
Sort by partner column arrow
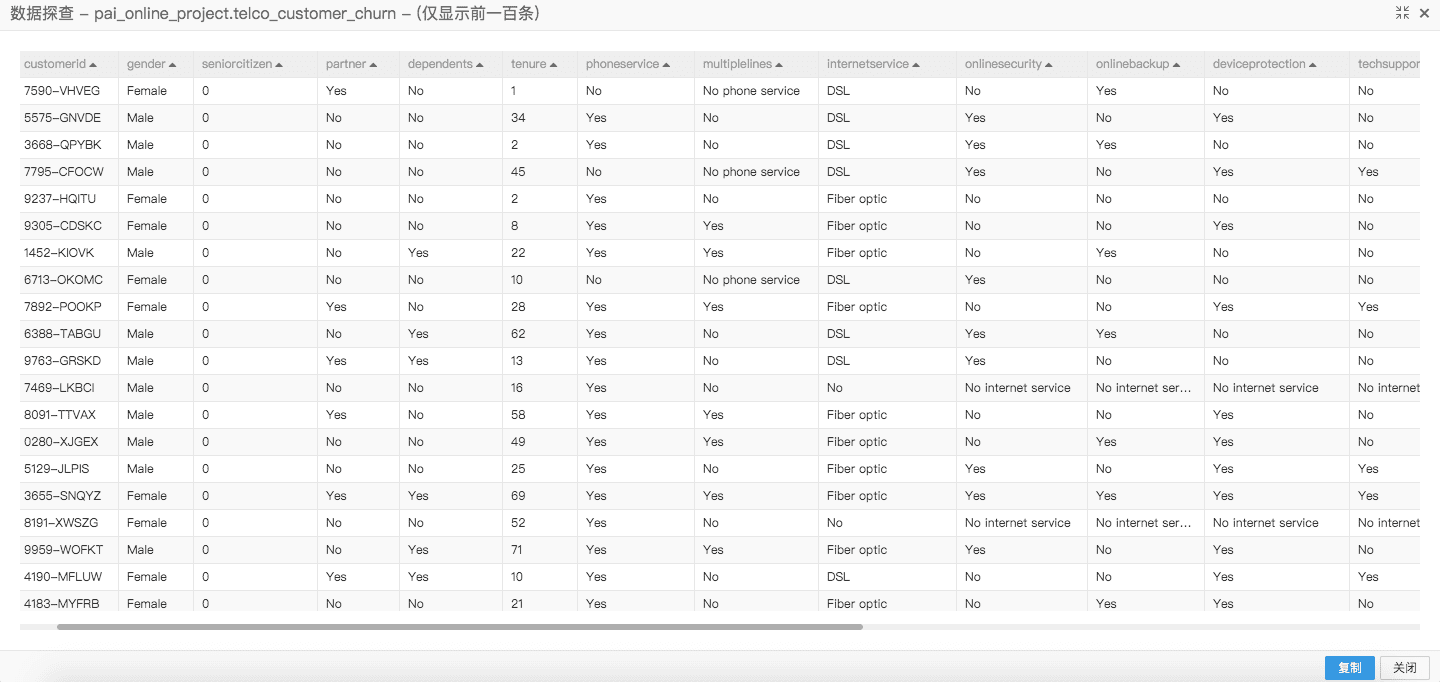(373, 65)
